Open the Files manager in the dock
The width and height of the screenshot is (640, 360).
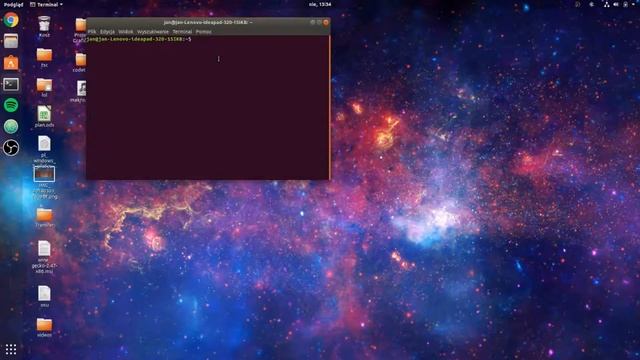(x=11, y=41)
